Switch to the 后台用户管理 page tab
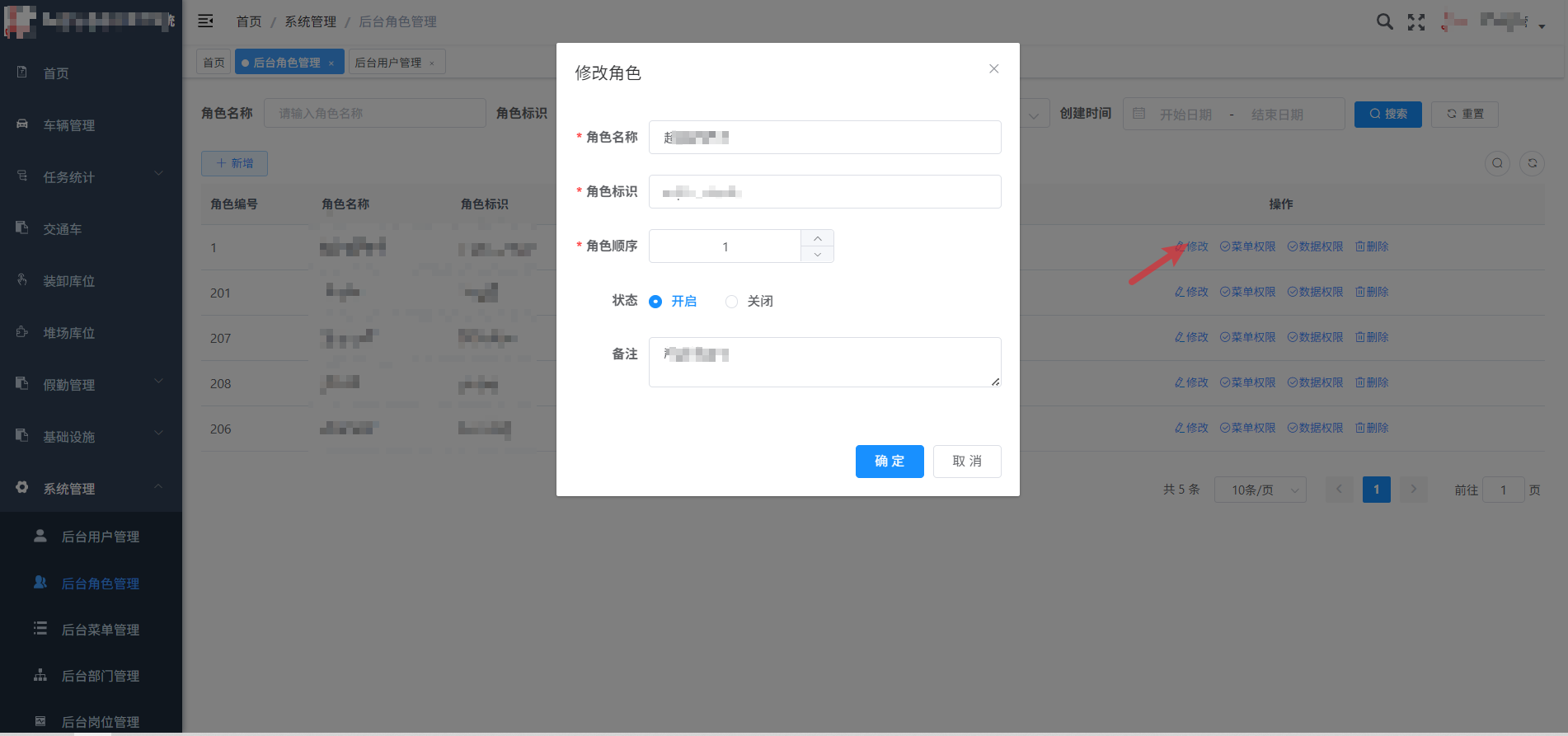The image size is (1568, 736). [387, 63]
